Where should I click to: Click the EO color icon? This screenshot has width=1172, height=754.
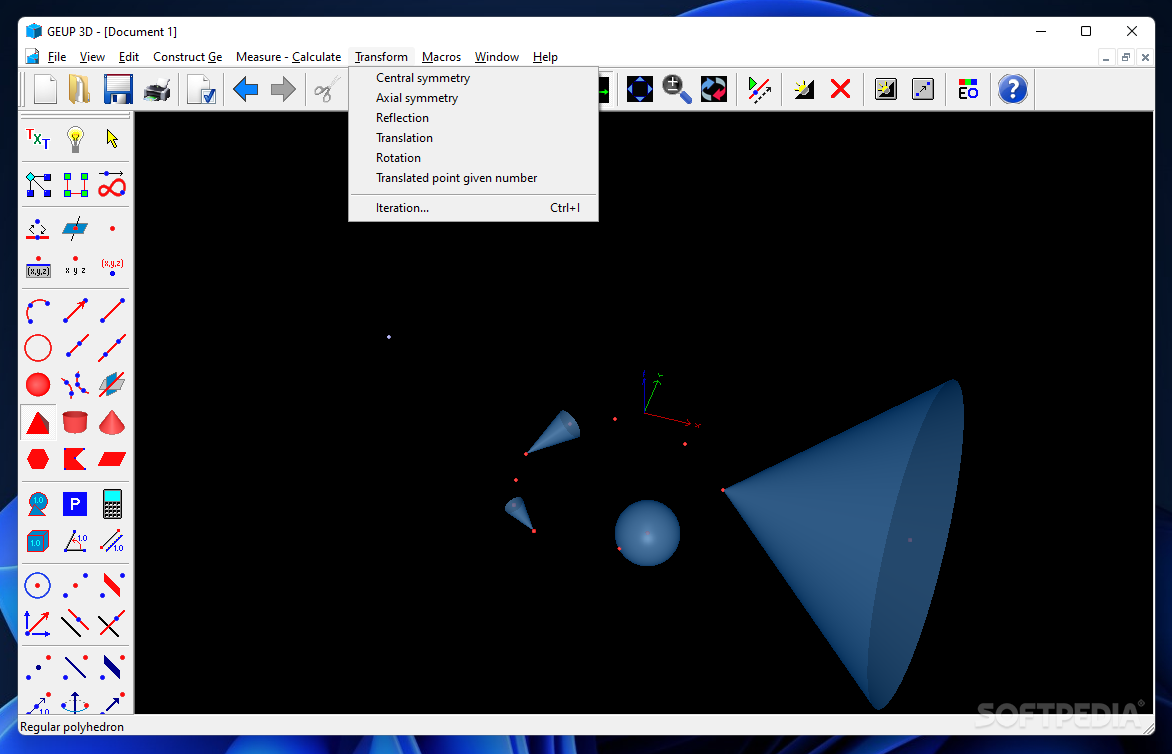pyautogui.click(x=968, y=90)
